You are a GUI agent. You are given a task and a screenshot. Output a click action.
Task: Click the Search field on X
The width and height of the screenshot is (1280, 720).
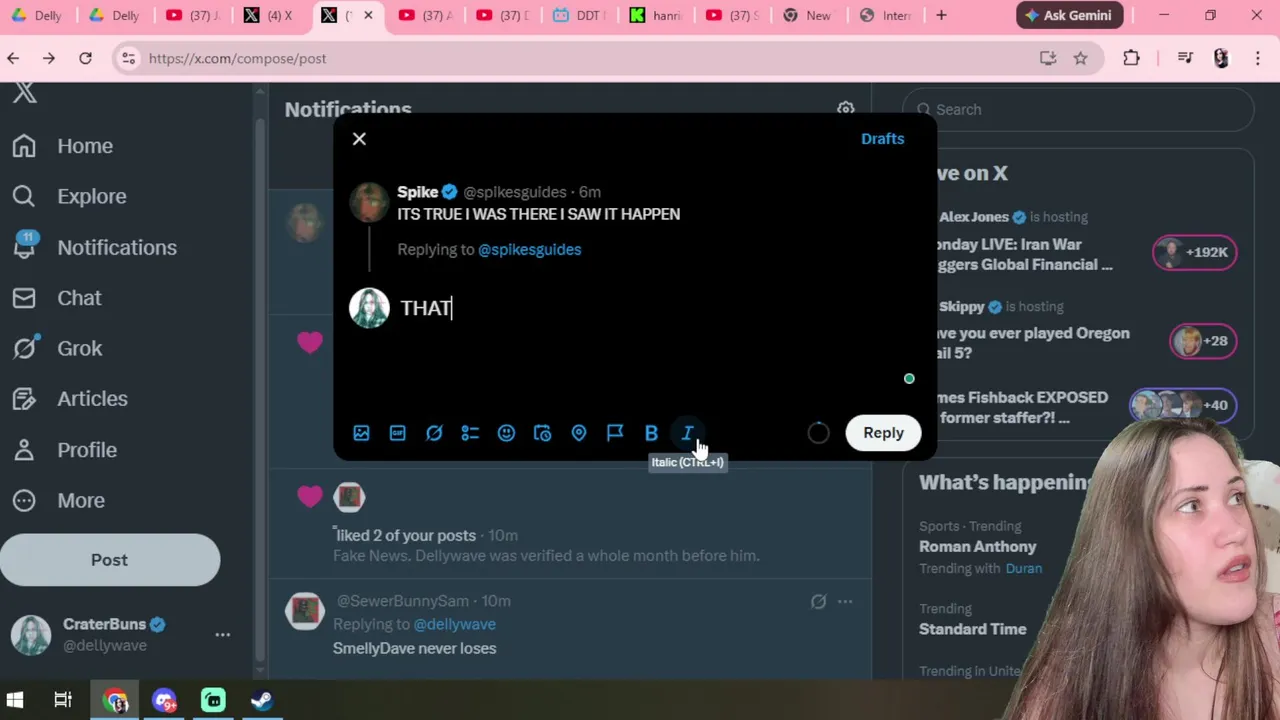click(x=1078, y=110)
